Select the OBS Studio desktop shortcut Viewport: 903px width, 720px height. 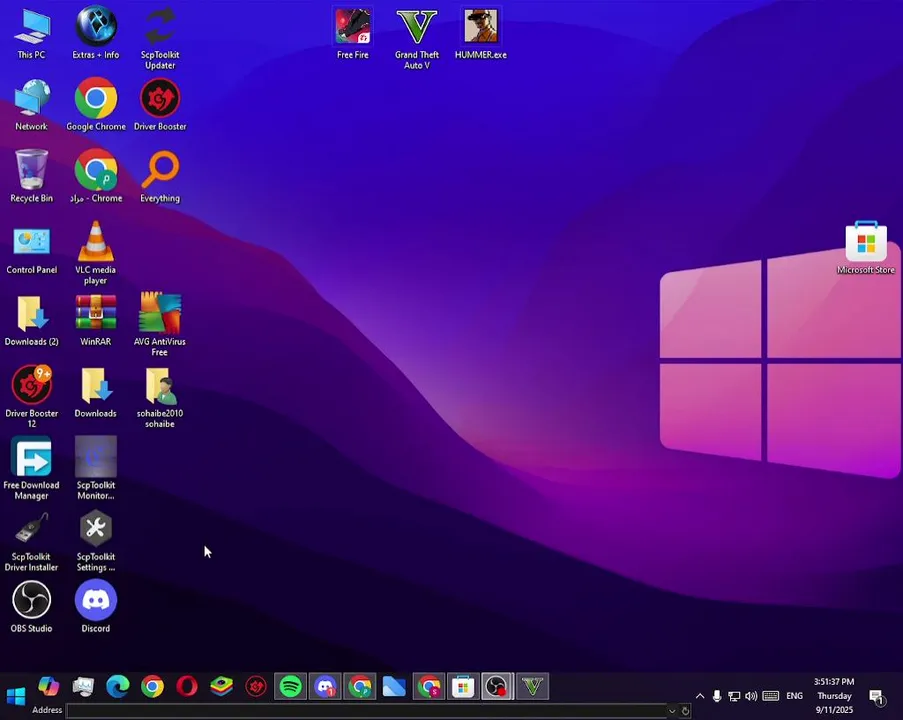point(32,608)
